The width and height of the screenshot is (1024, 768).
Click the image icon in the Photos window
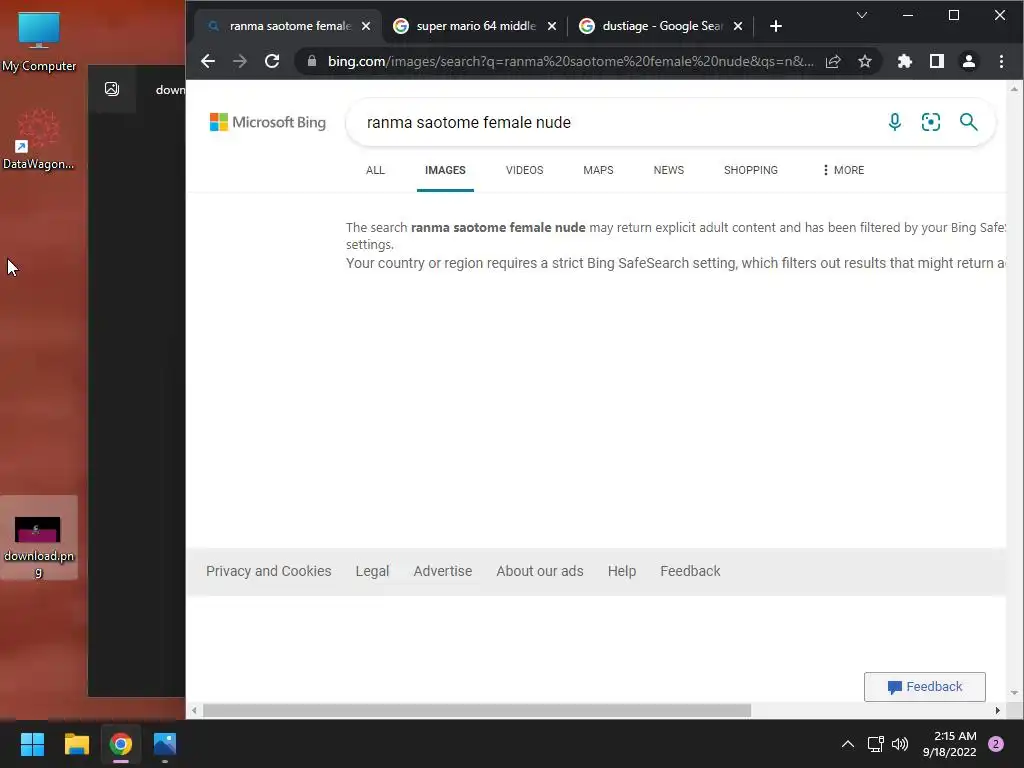pos(112,89)
